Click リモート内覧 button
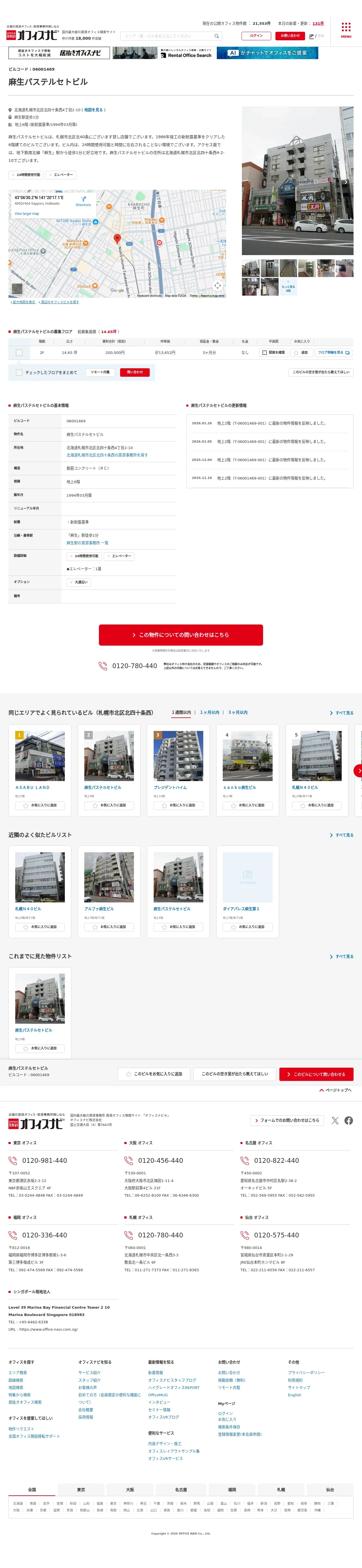Viewport: 362px width, 1568px height. 100,372
